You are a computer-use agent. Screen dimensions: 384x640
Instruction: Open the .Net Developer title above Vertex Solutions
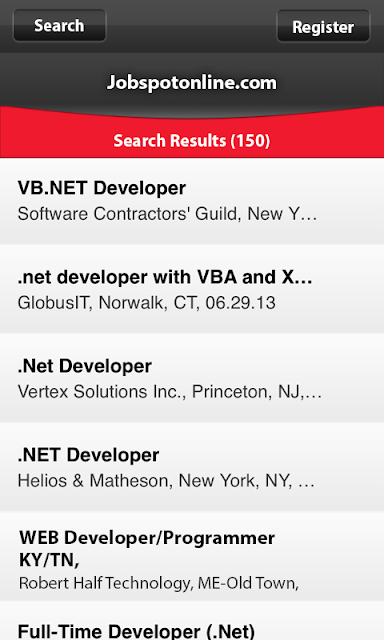(84, 366)
